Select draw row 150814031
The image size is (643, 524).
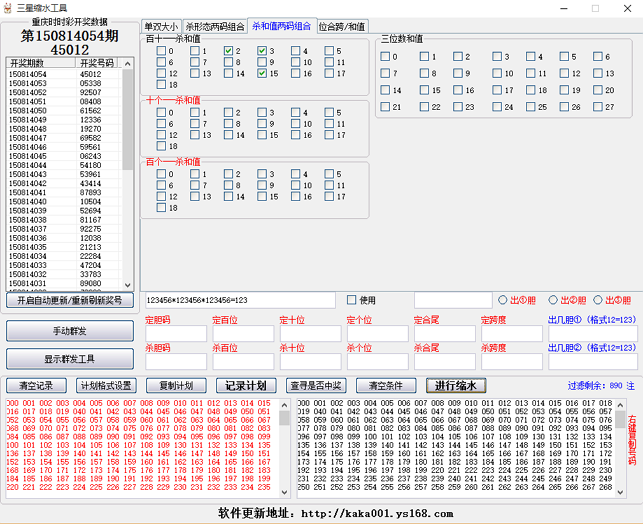64,283
